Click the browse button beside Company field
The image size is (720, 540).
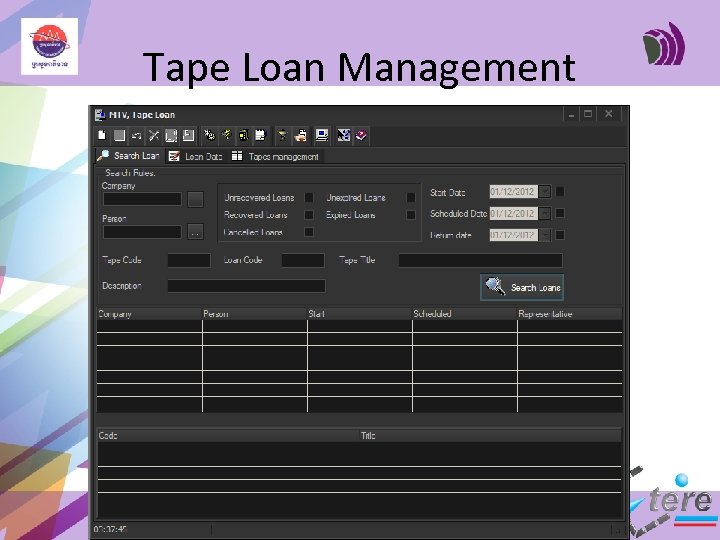[x=195, y=199]
